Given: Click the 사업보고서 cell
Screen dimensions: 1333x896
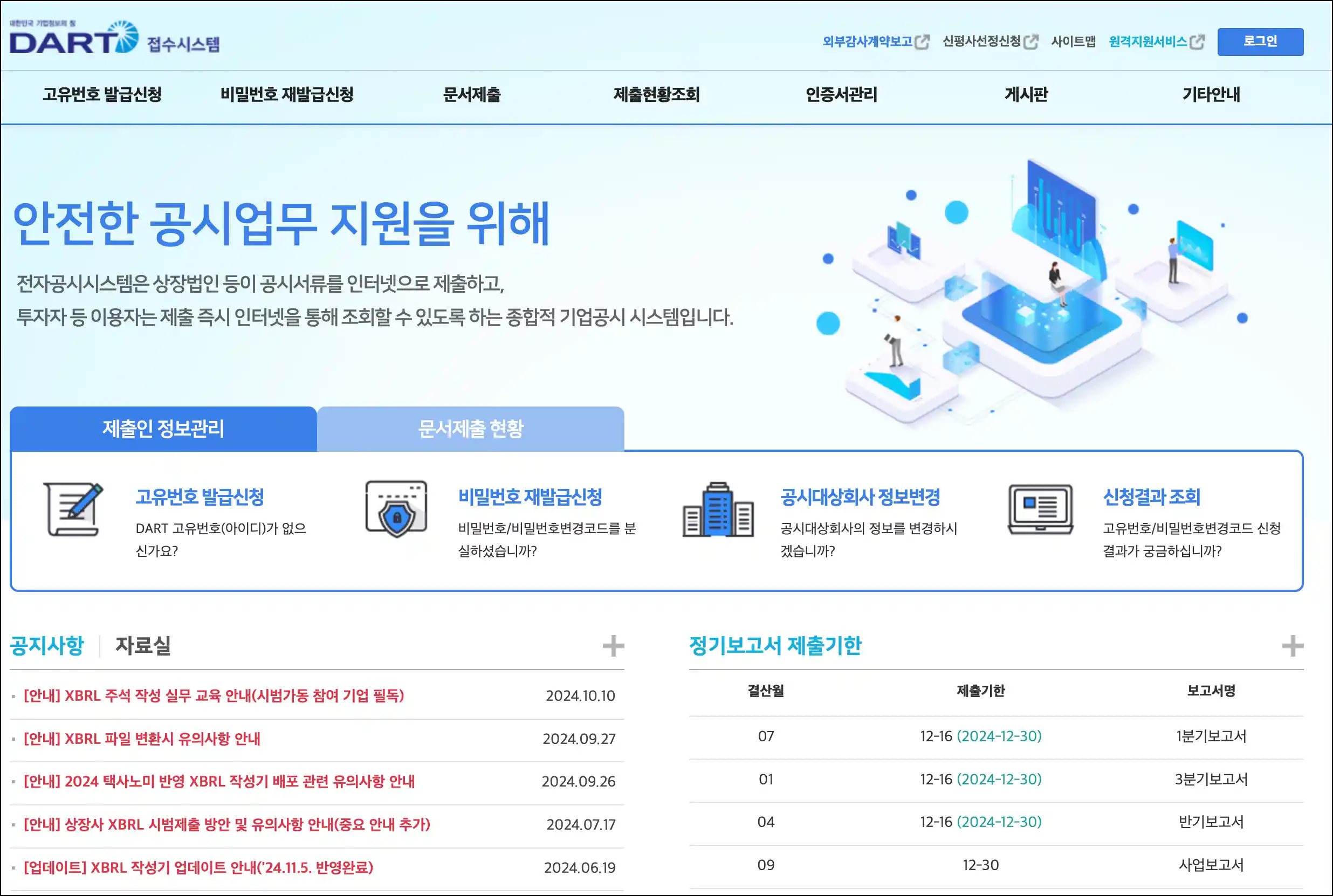Looking at the screenshot, I should [1211, 865].
